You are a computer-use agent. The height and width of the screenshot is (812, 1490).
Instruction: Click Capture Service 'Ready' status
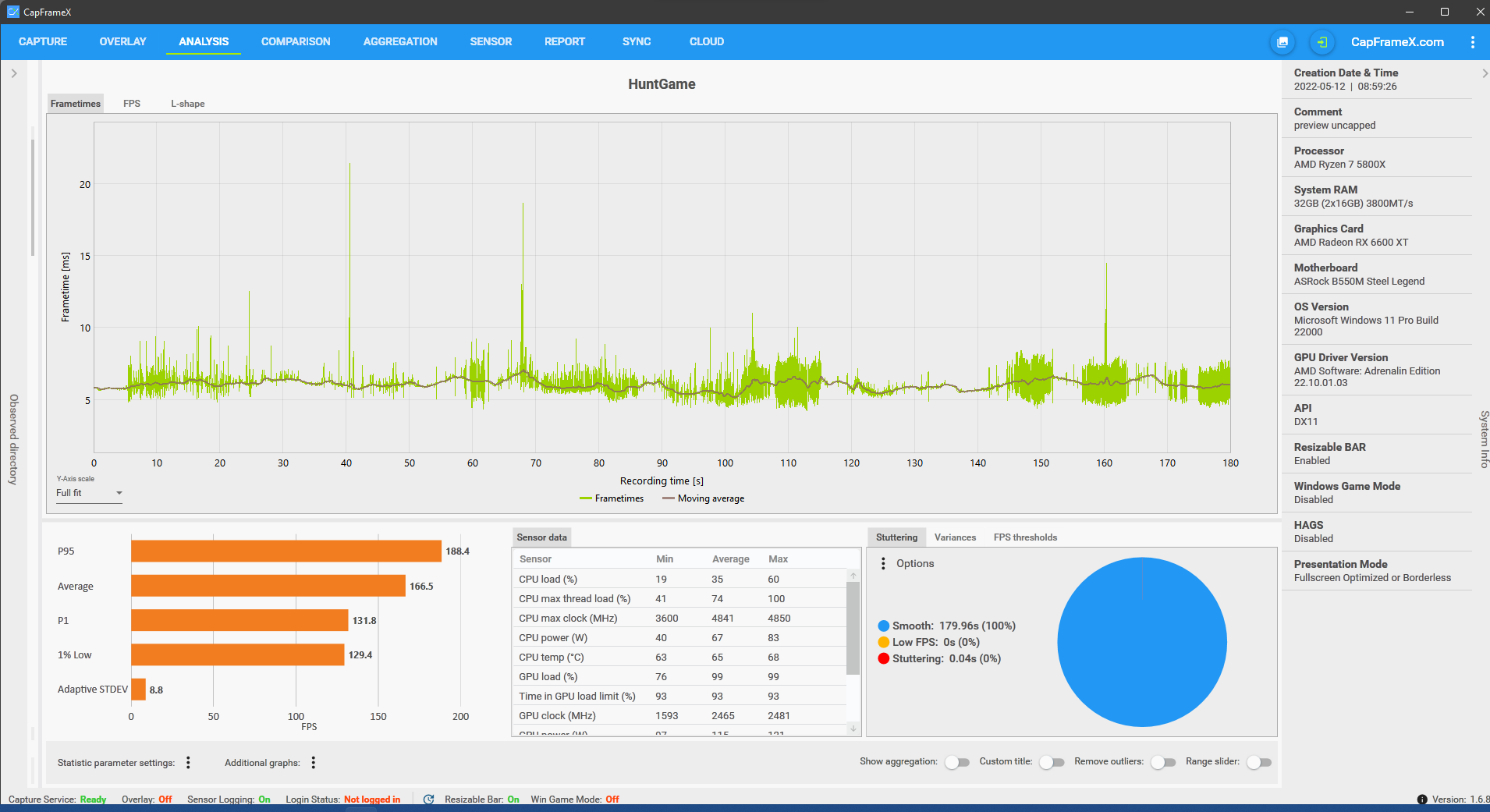[x=93, y=800]
